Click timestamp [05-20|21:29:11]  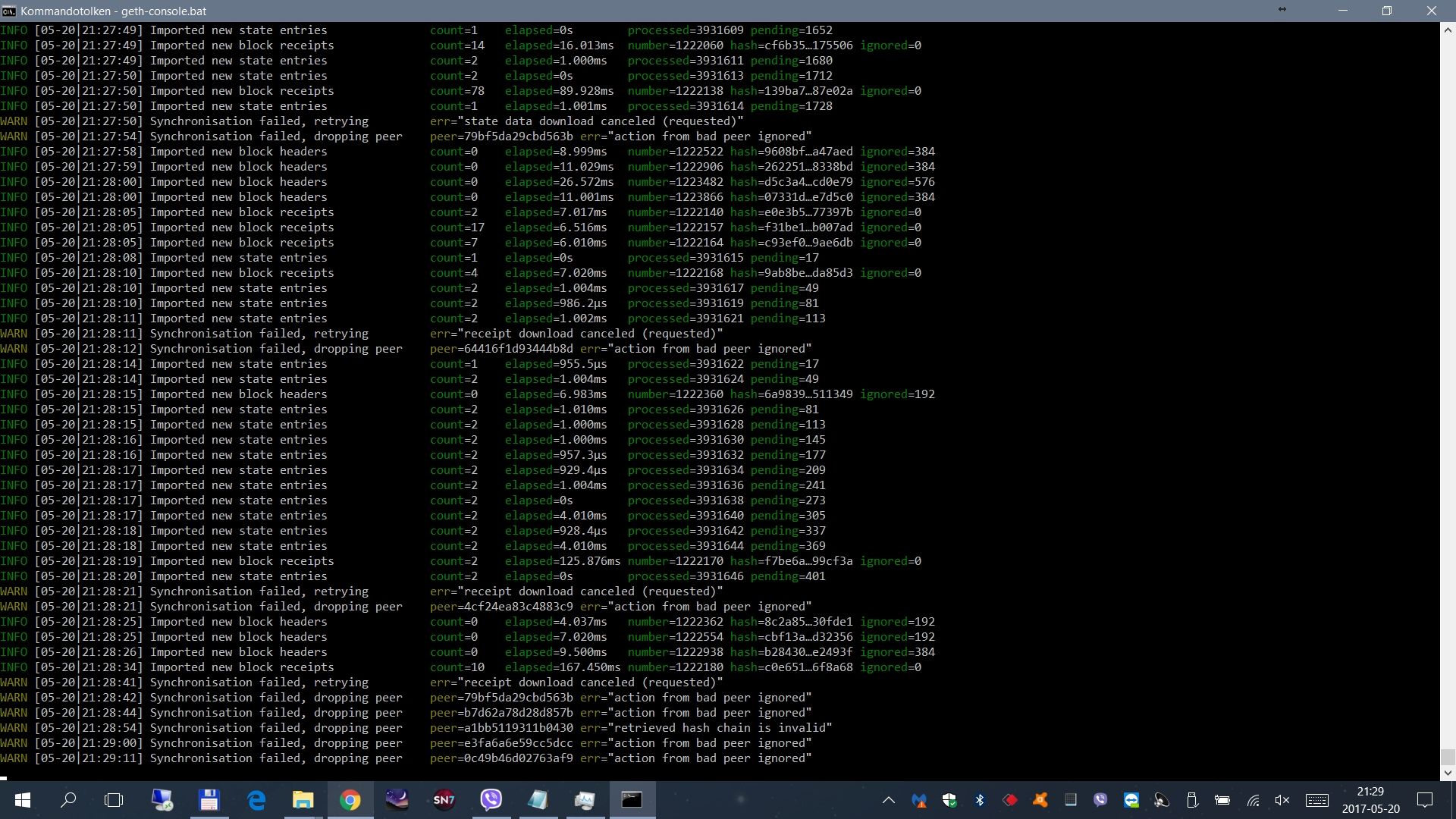coord(89,758)
